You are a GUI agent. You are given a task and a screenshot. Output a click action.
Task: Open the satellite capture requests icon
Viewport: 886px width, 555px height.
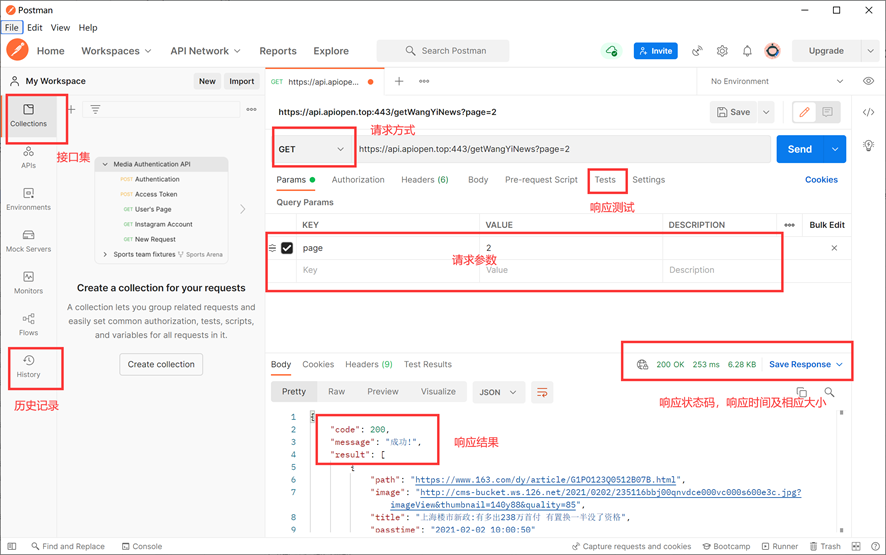[697, 51]
